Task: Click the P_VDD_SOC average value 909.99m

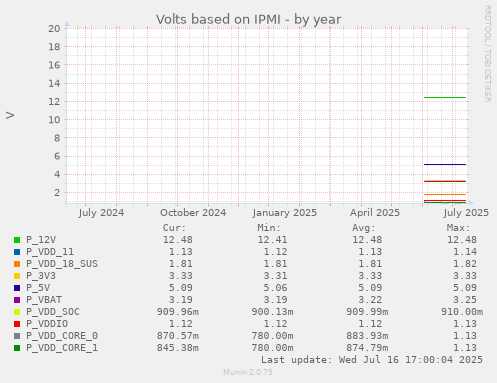Action: tap(367, 312)
